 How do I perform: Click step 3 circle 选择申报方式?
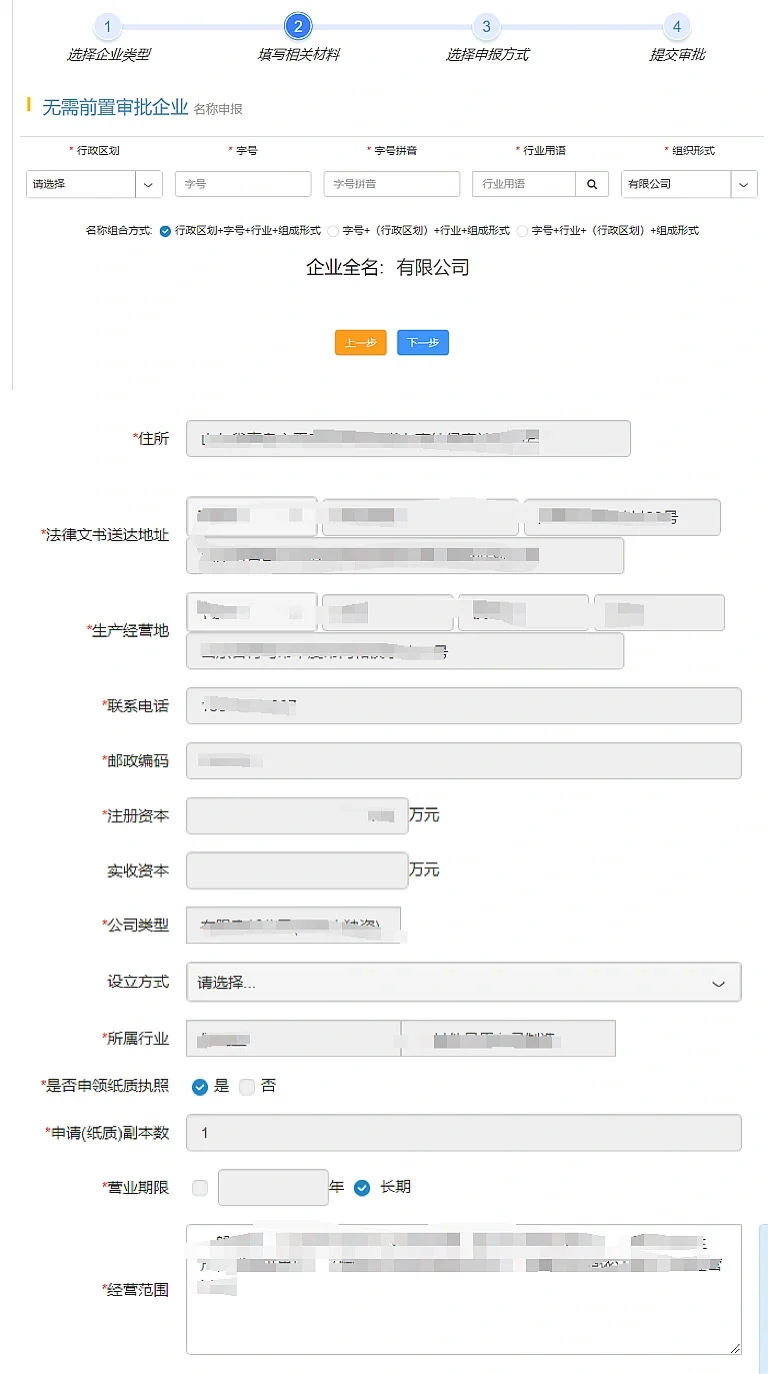tap(486, 27)
